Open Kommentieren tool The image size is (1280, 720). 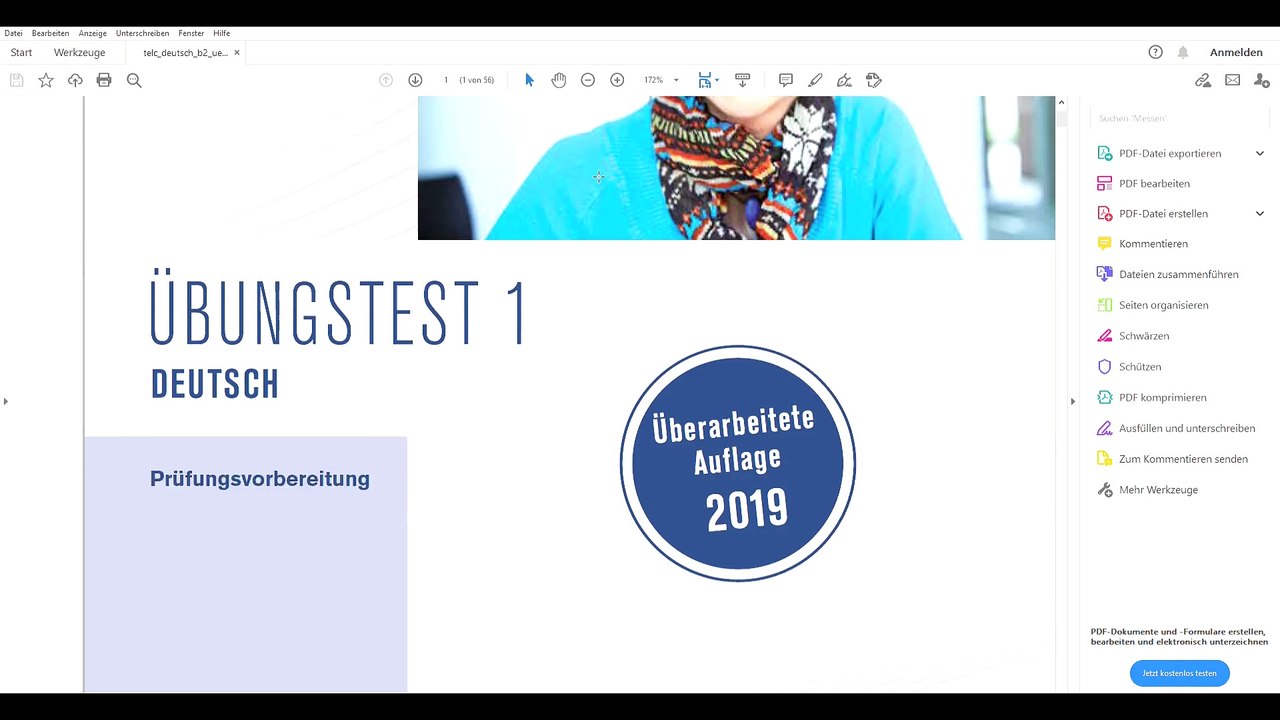(x=1142, y=243)
